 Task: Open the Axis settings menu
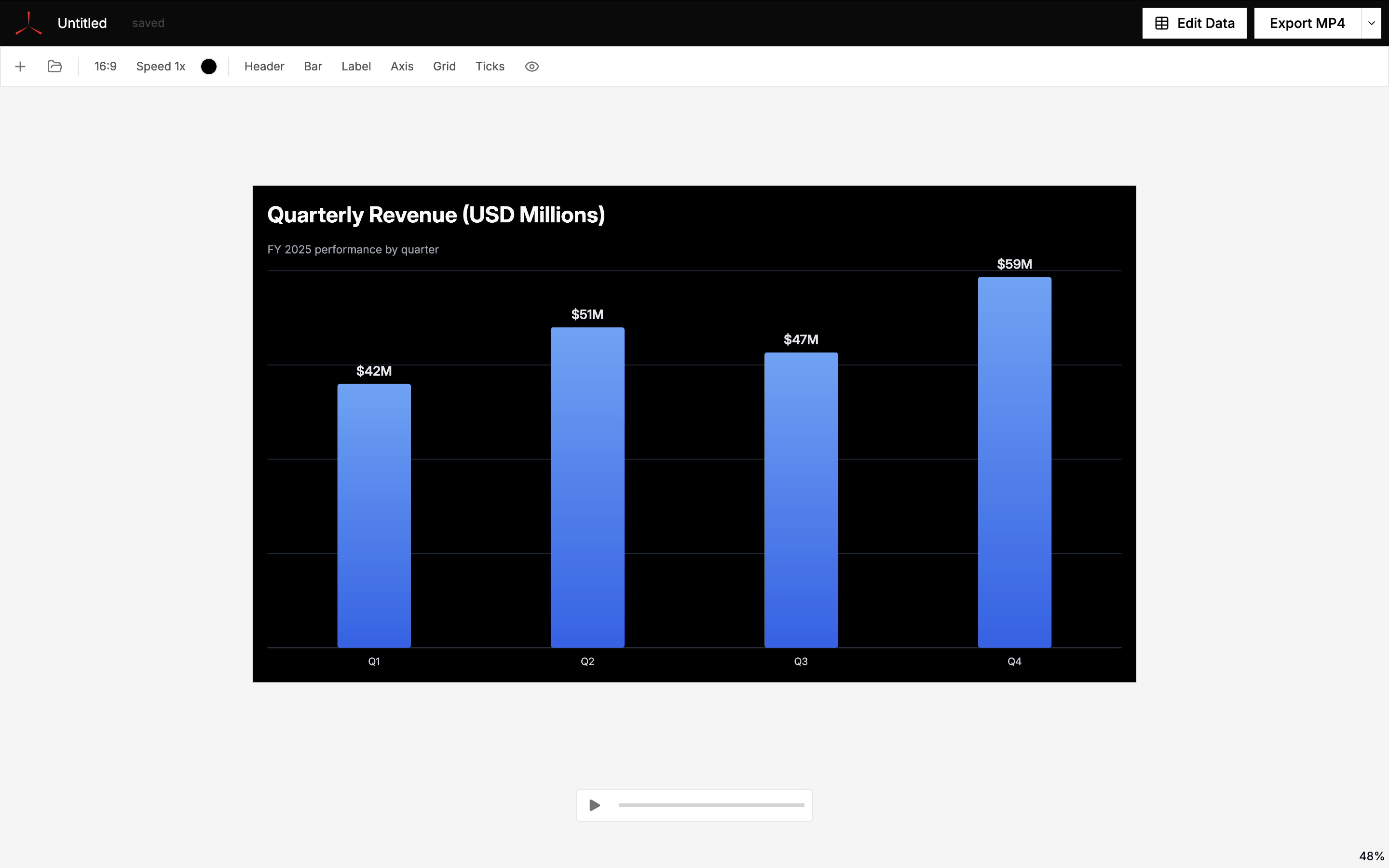coord(402,67)
